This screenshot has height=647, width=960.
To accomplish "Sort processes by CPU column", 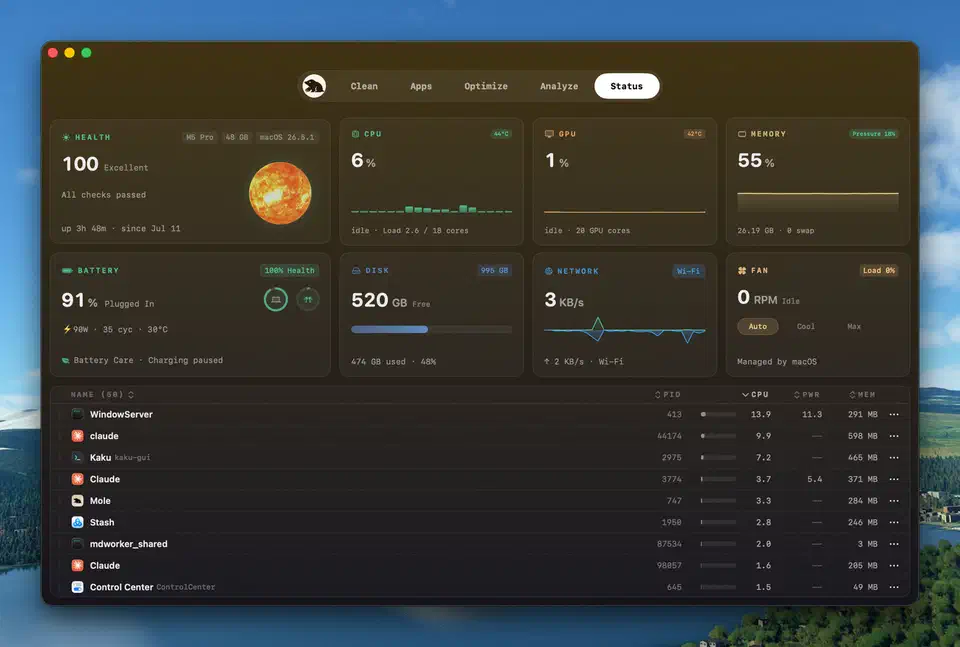I will [756, 395].
